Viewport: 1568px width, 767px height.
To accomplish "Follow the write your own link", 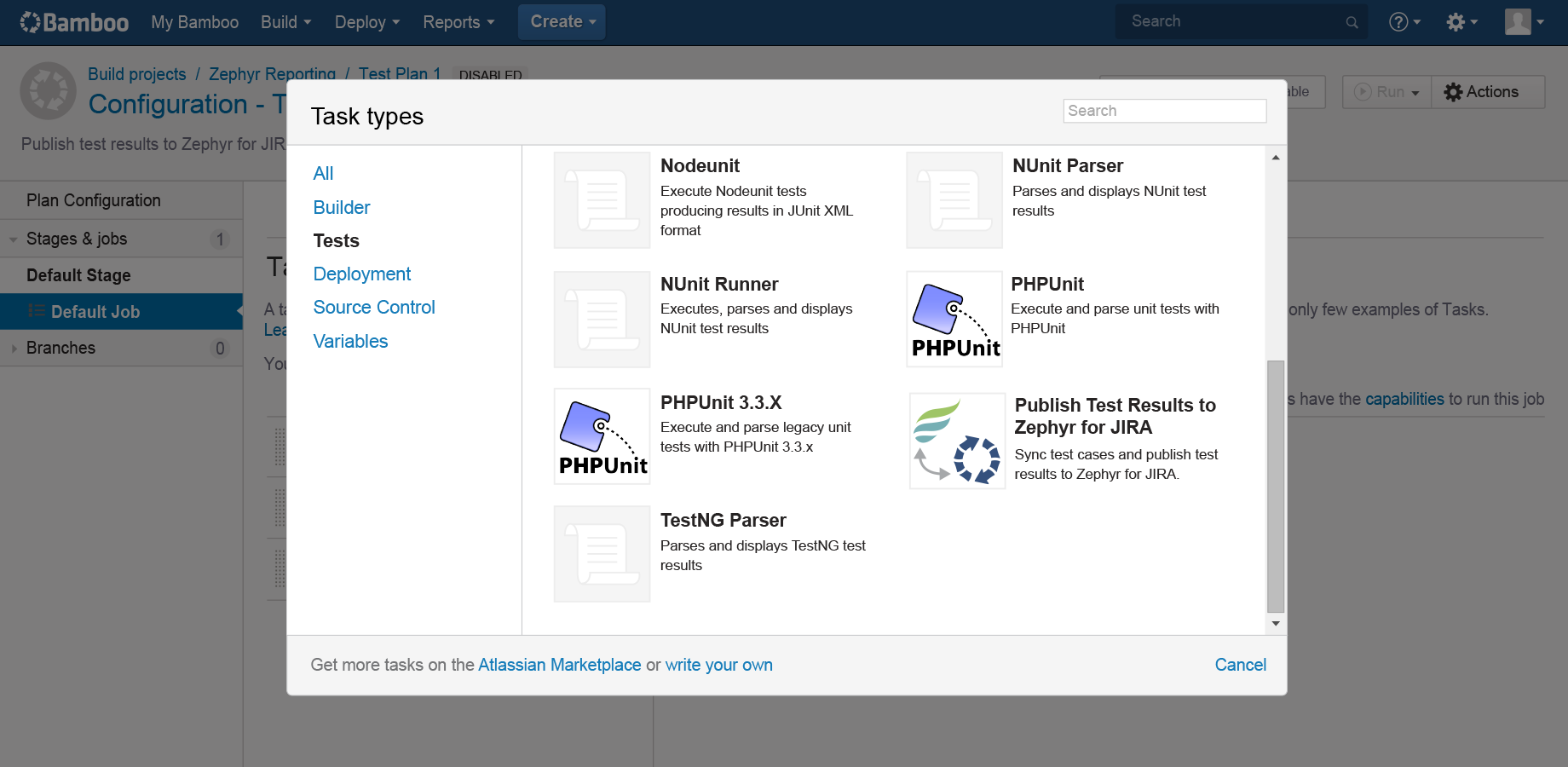I will click(718, 665).
